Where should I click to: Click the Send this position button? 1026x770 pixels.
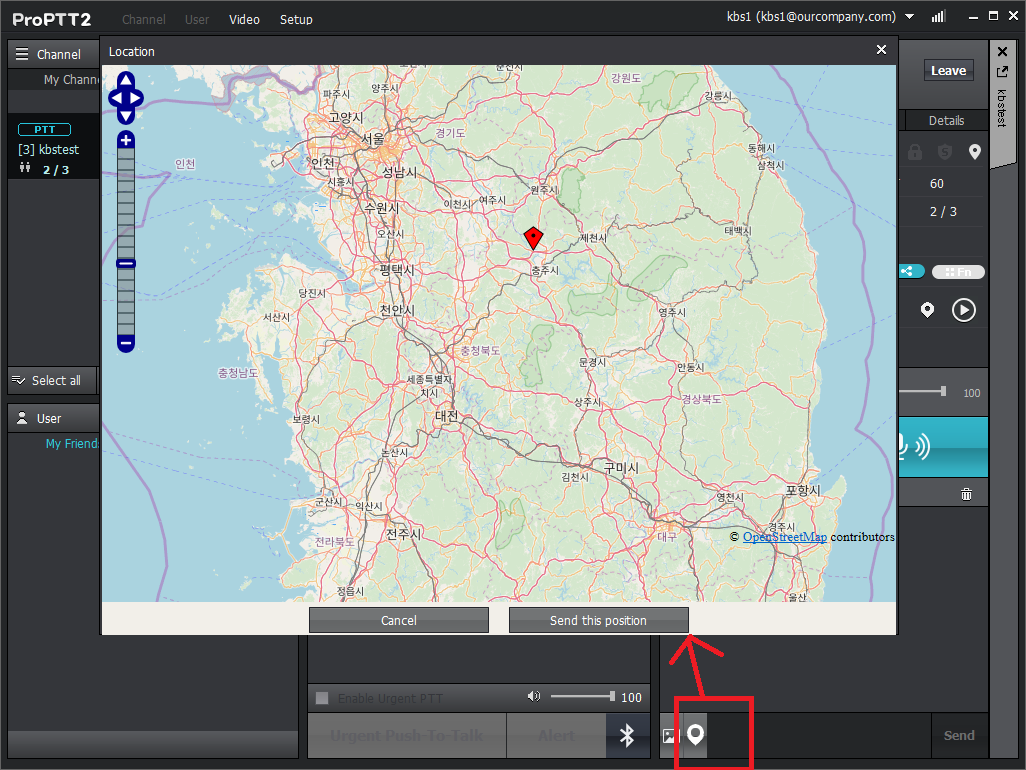click(598, 620)
